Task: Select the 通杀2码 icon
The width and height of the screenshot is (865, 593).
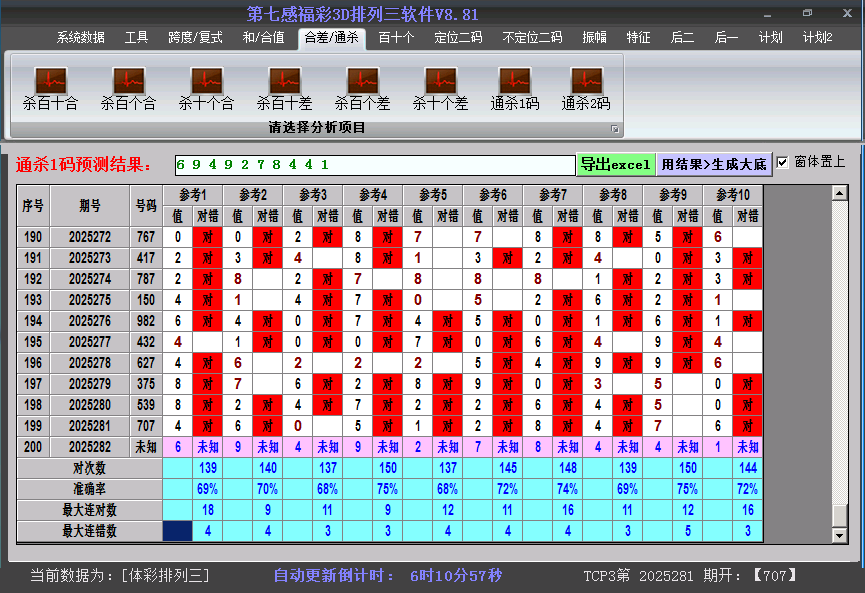Action: click(586, 81)
